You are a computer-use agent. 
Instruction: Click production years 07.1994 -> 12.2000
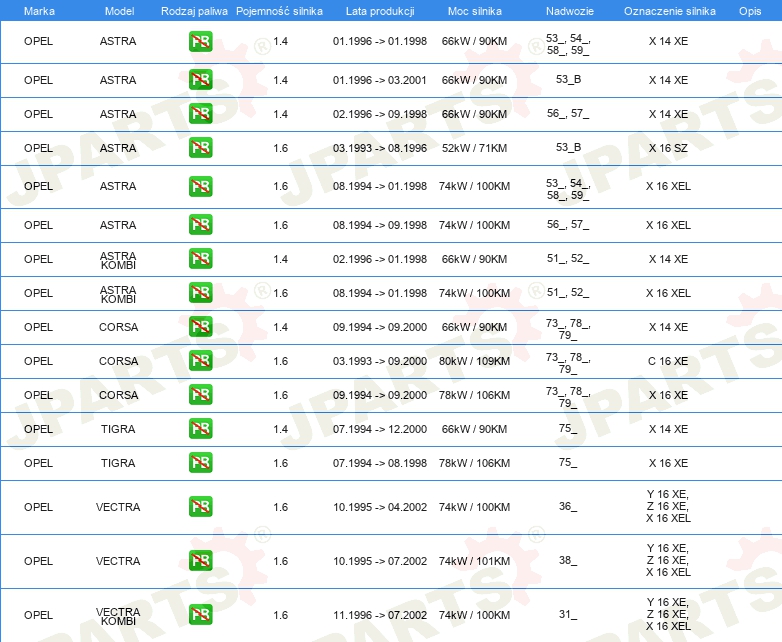pyautogui.click(x=380, y=429)
